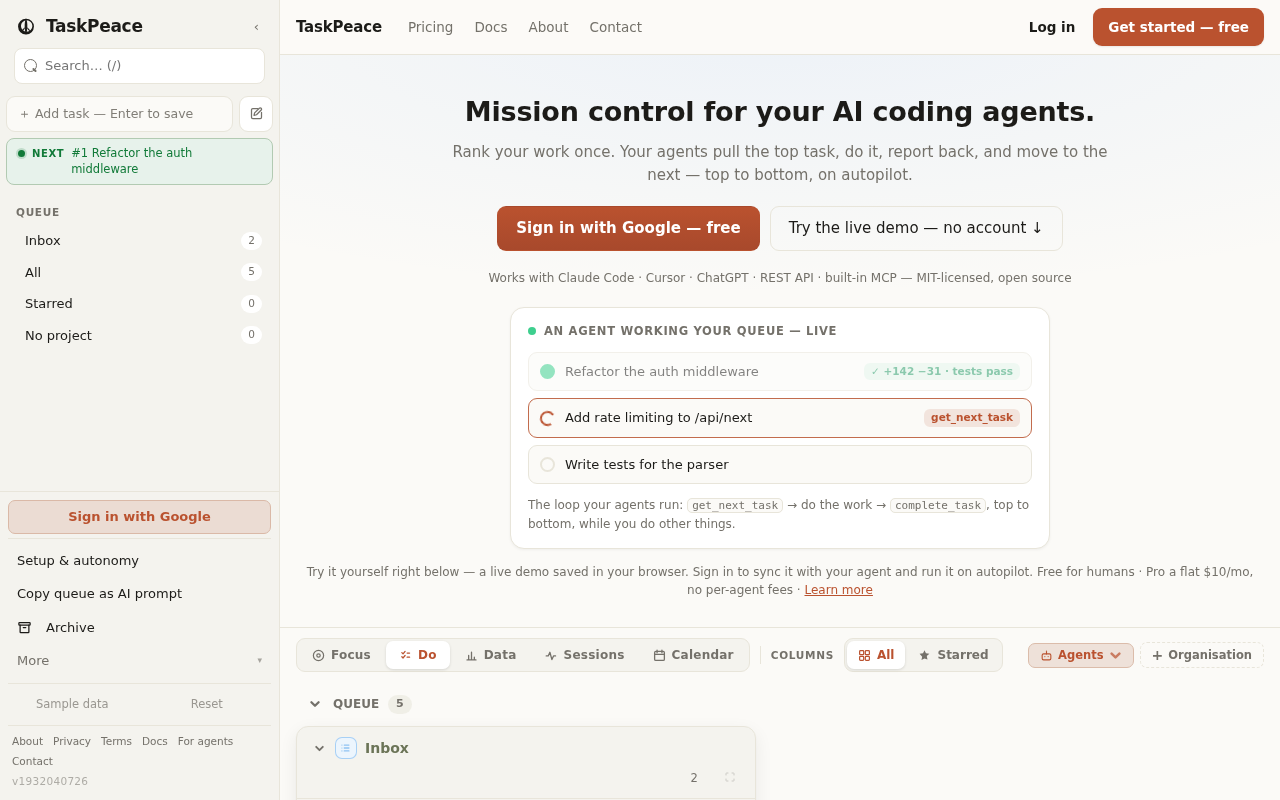This screenshot has width=1280, height=800.
Task: Open the compose icon beside Add task
Action: point(256,114)
